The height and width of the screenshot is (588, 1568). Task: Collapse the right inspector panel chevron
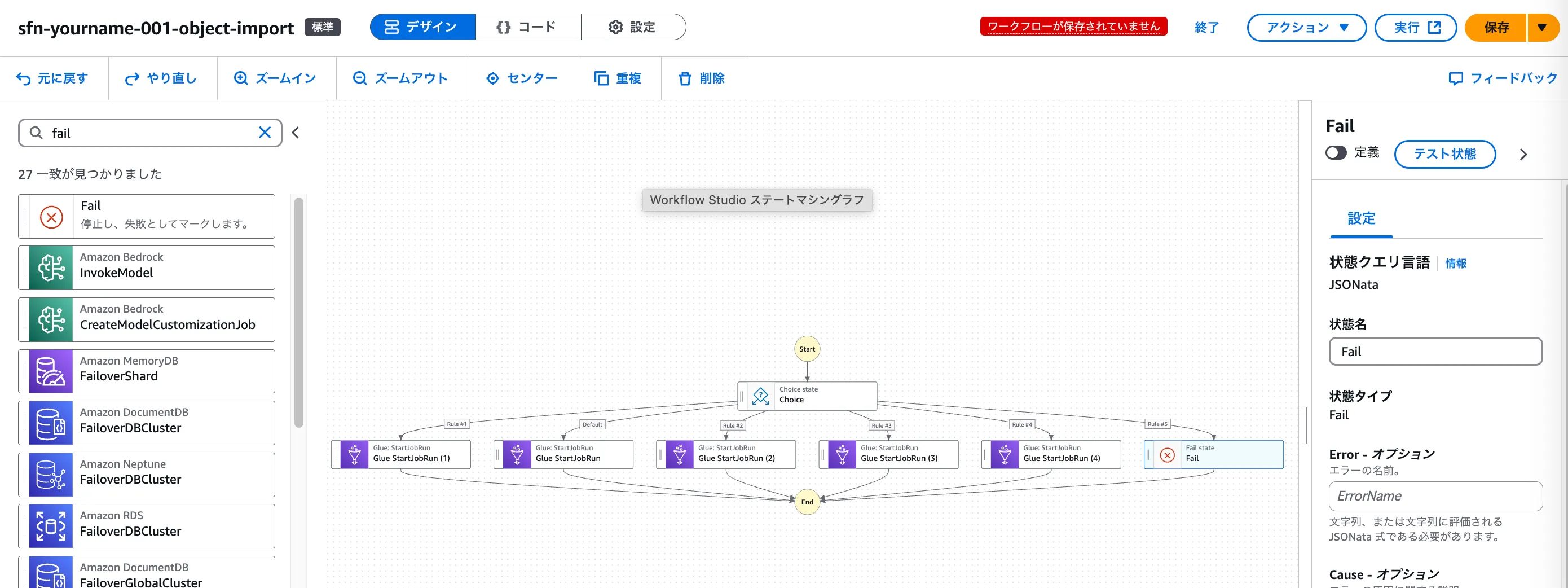click(1523, 155)
